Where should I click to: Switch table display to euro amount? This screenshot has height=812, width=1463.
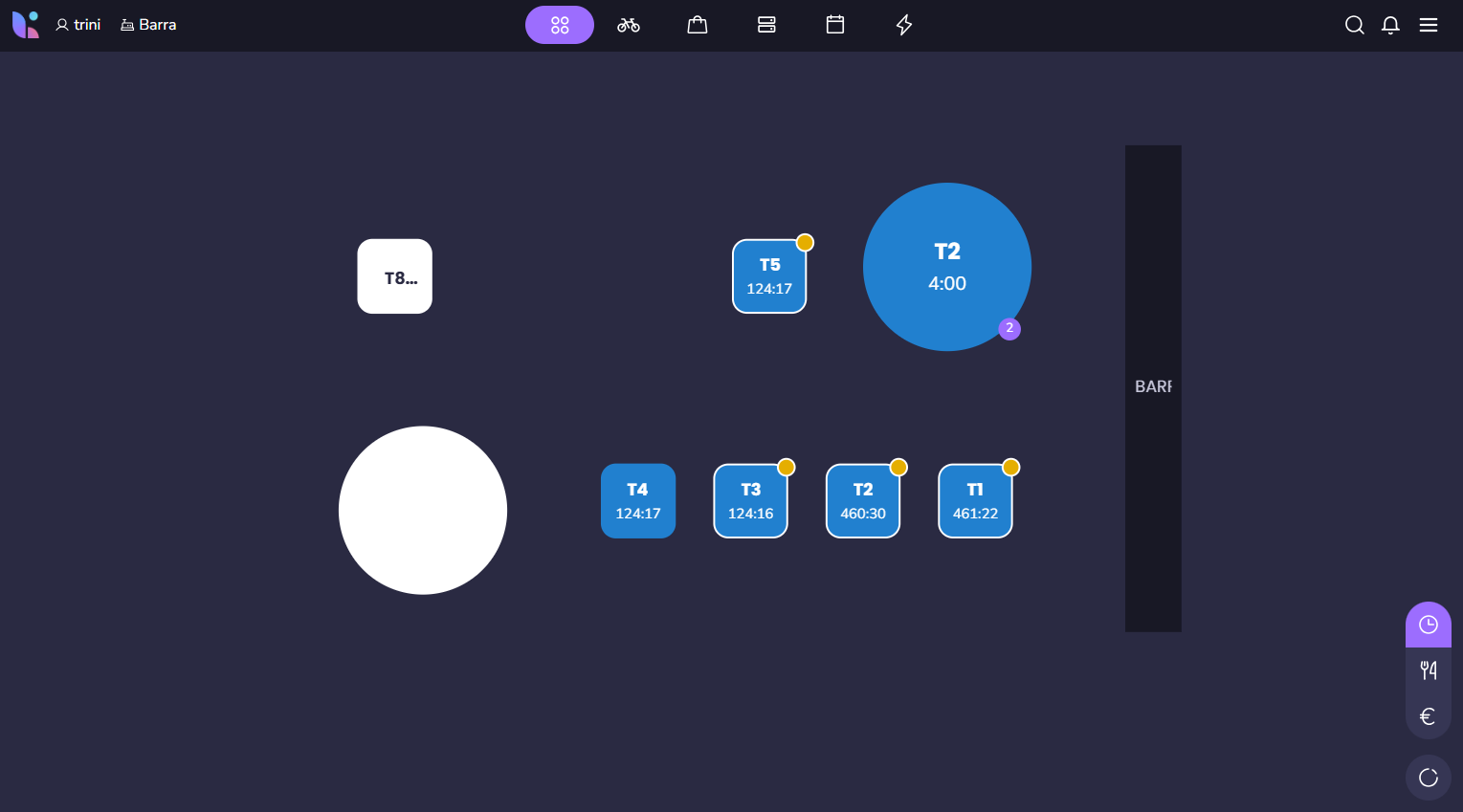click(x=1429, y=716)
